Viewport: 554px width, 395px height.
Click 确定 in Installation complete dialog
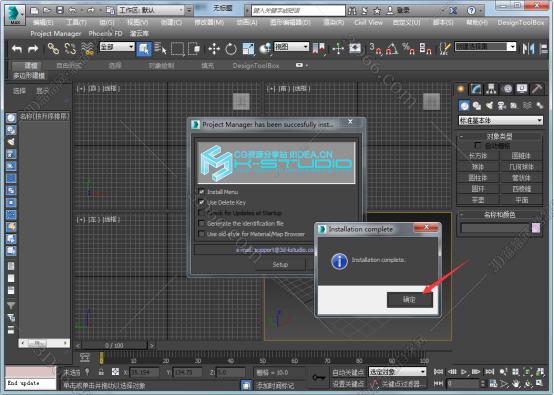(x=409, y=300)
